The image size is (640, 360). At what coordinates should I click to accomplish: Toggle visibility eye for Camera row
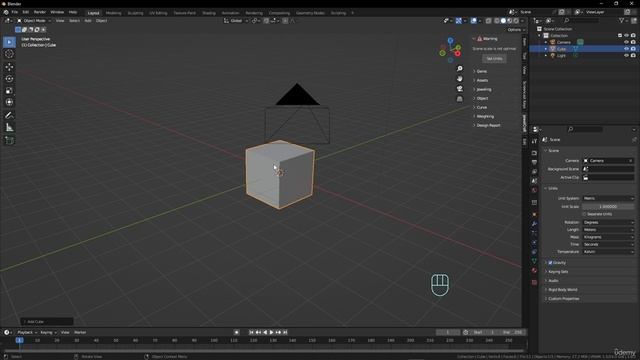click(x=626, y=42)
